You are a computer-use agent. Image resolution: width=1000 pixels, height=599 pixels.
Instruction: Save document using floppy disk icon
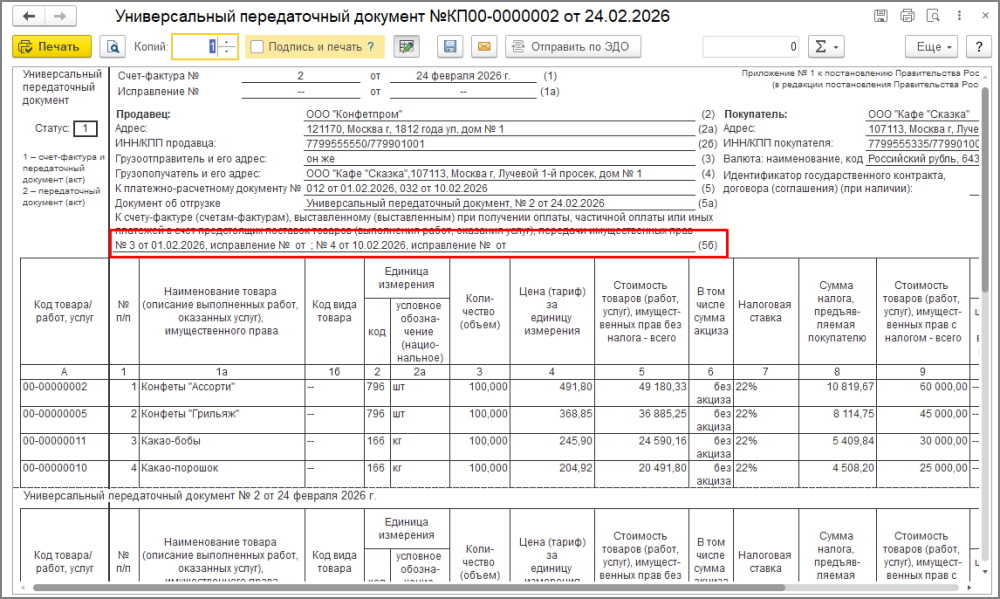[x=450, y=47]
